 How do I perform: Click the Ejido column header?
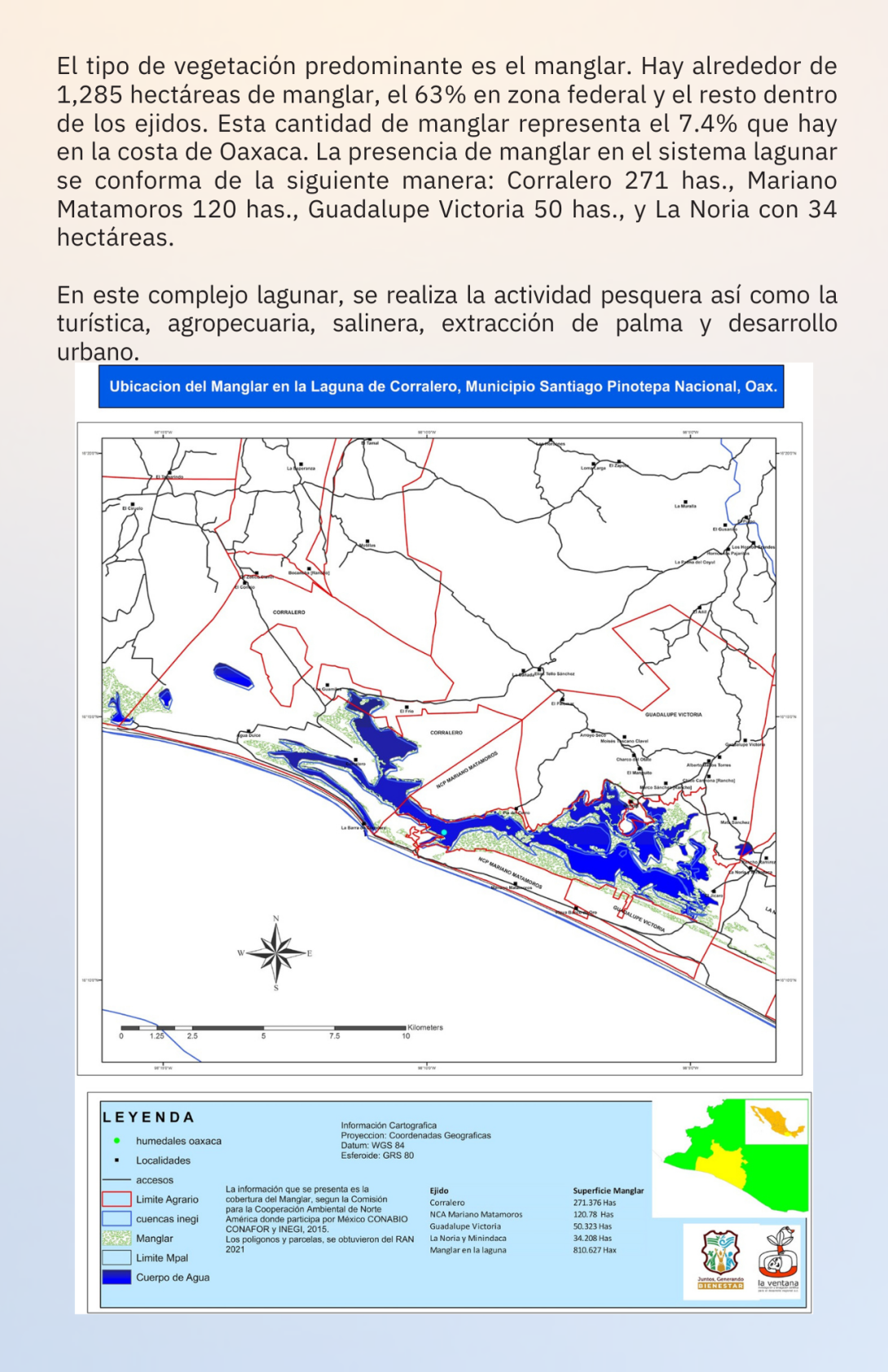[x=439, y=1190]
